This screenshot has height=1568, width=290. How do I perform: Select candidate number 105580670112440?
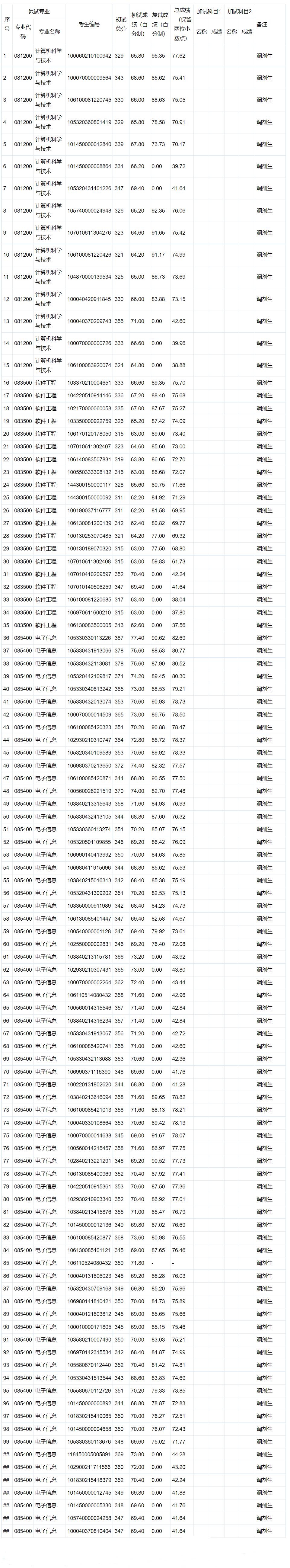click(x=89, y=1365)
